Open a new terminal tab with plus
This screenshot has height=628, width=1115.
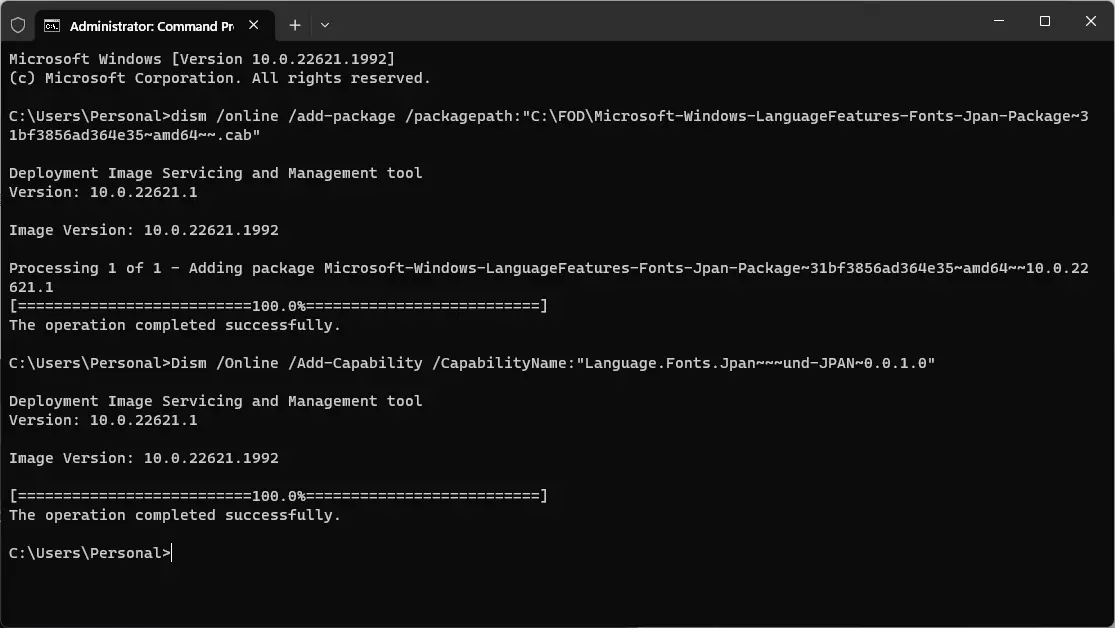(x=294, y=26)
